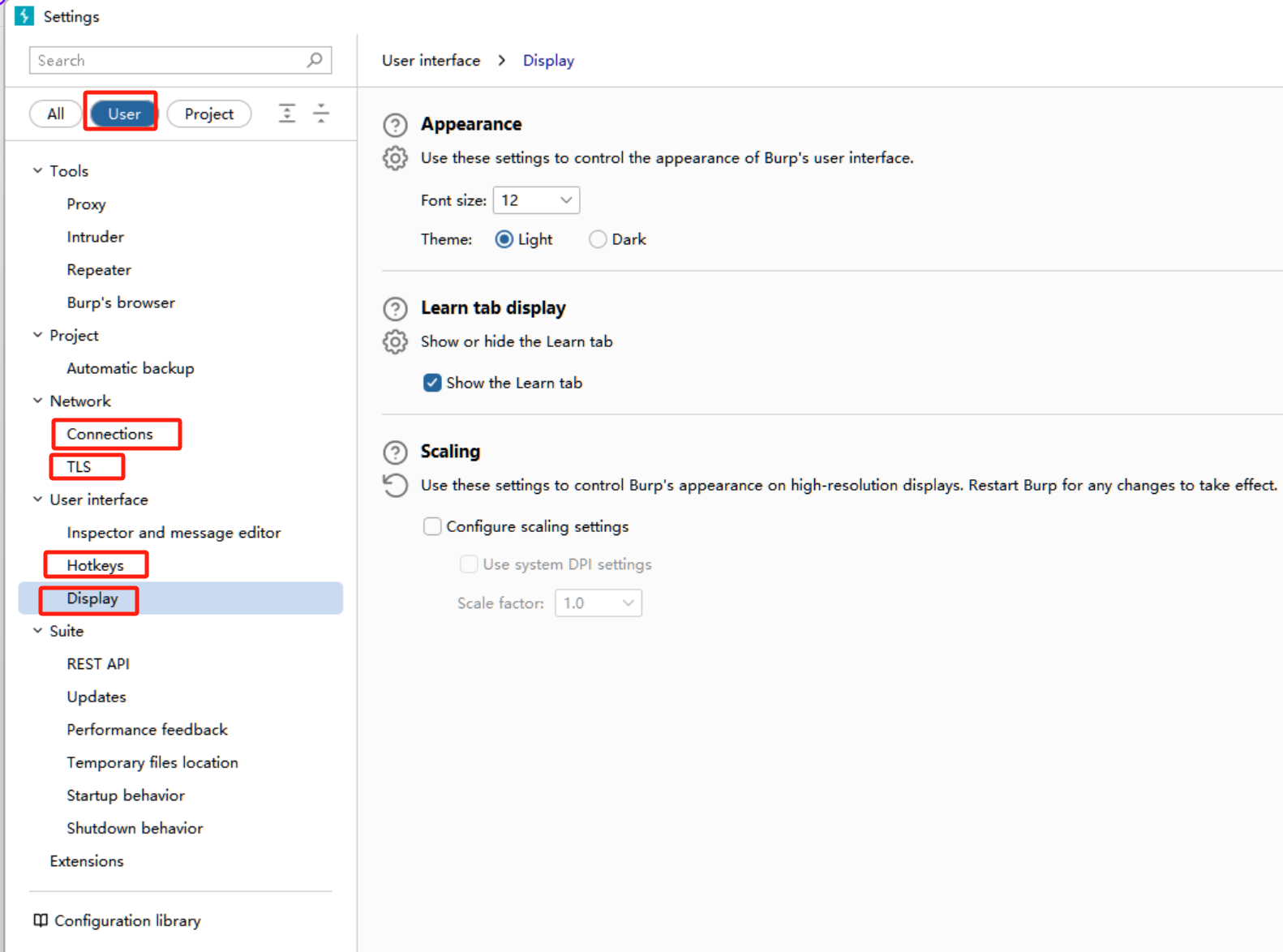The width and height of the screenshot is (1283, 952).
Task: Open the Appearance section gear options
Action: tap(395, 158)
